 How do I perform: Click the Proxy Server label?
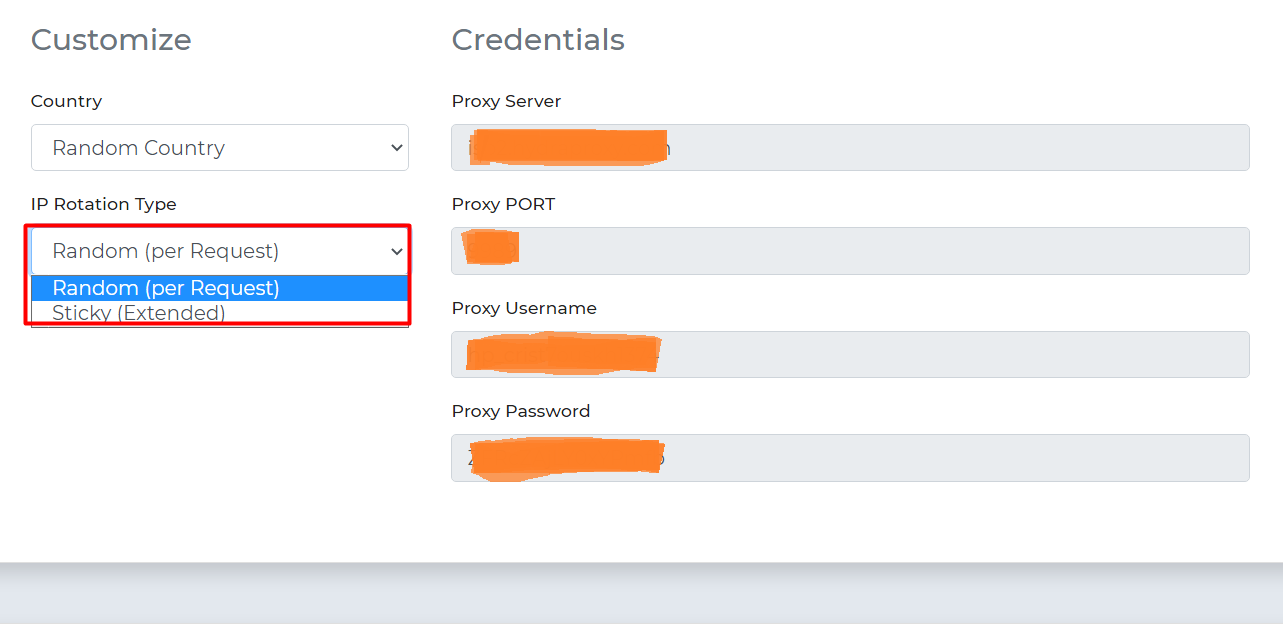506,101
